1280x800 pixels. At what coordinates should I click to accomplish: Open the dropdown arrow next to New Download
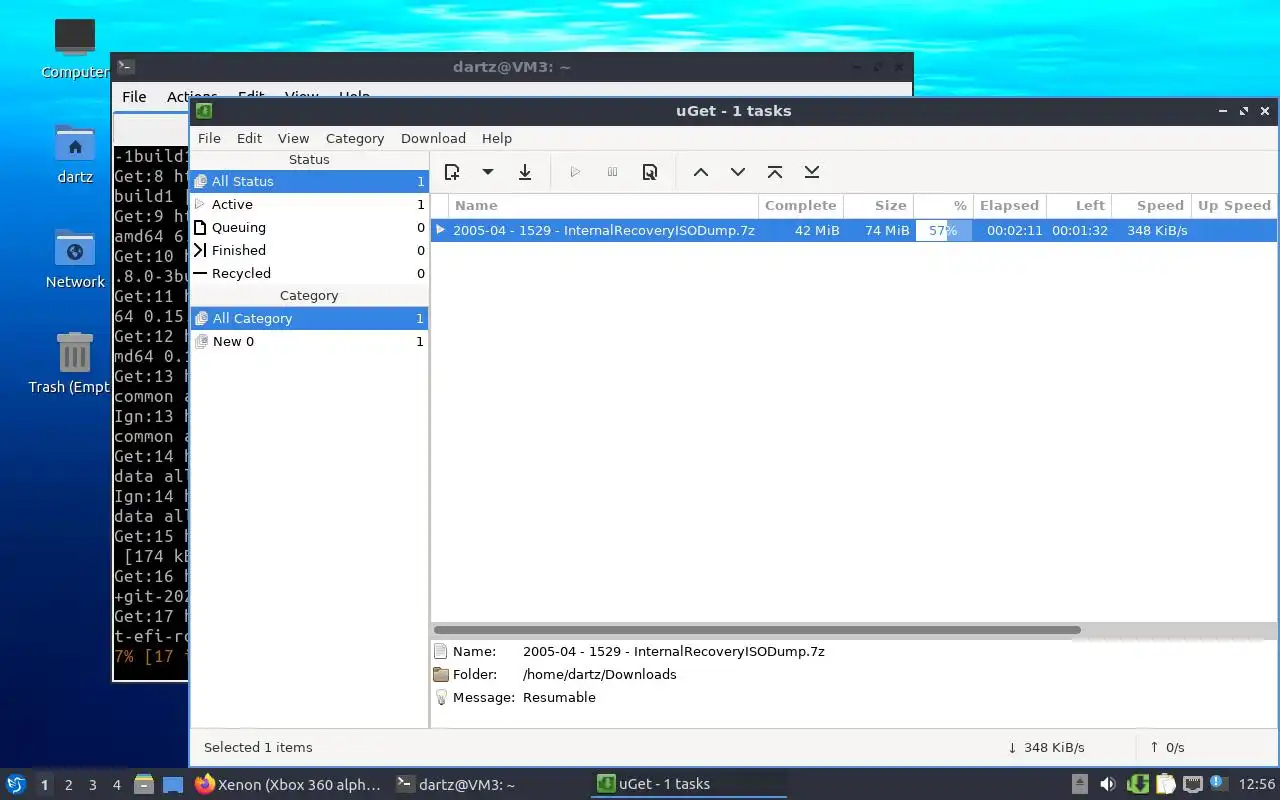click(x=488, y=172)
